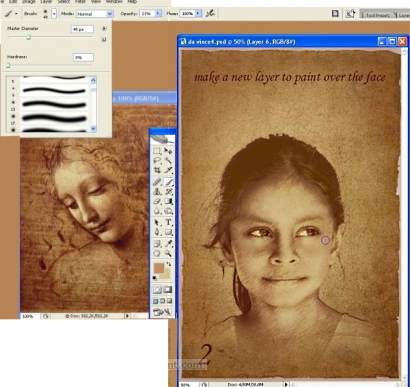The image size is (410, 387).
Task: Select the Eraser tool
Action: pyautogui.click(x=157, y=201)
